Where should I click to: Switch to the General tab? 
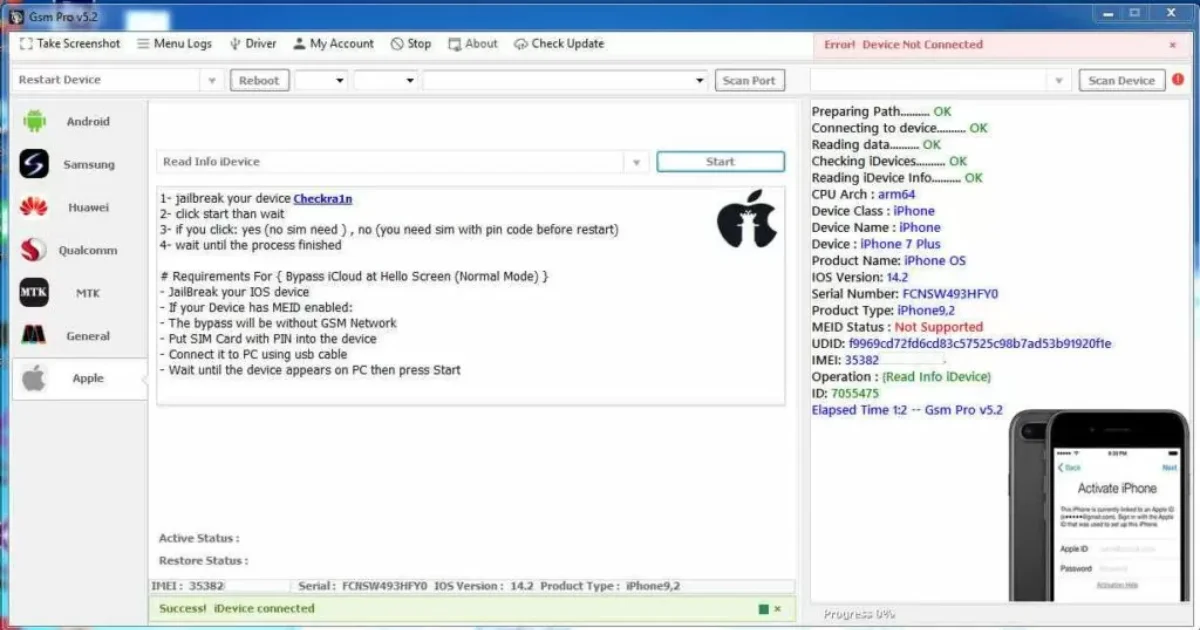tap(88, 336)
